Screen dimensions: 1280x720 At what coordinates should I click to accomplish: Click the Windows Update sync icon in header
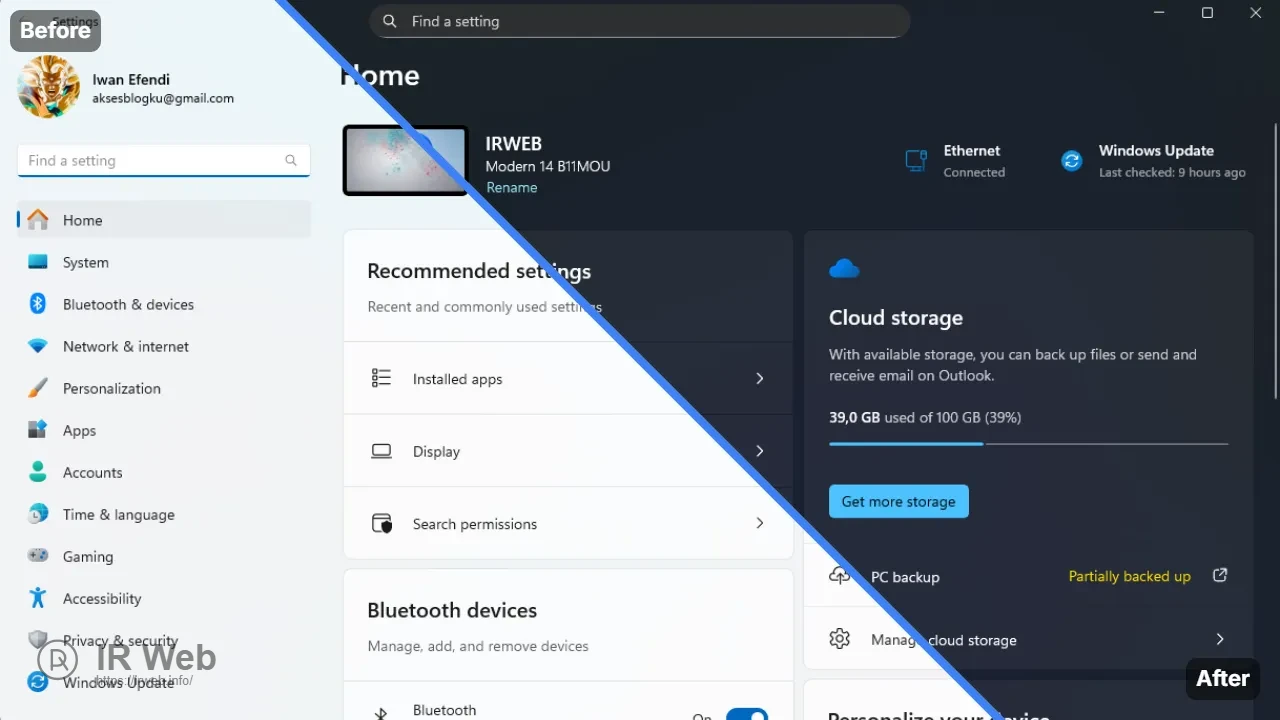[x=1072, y=160]
